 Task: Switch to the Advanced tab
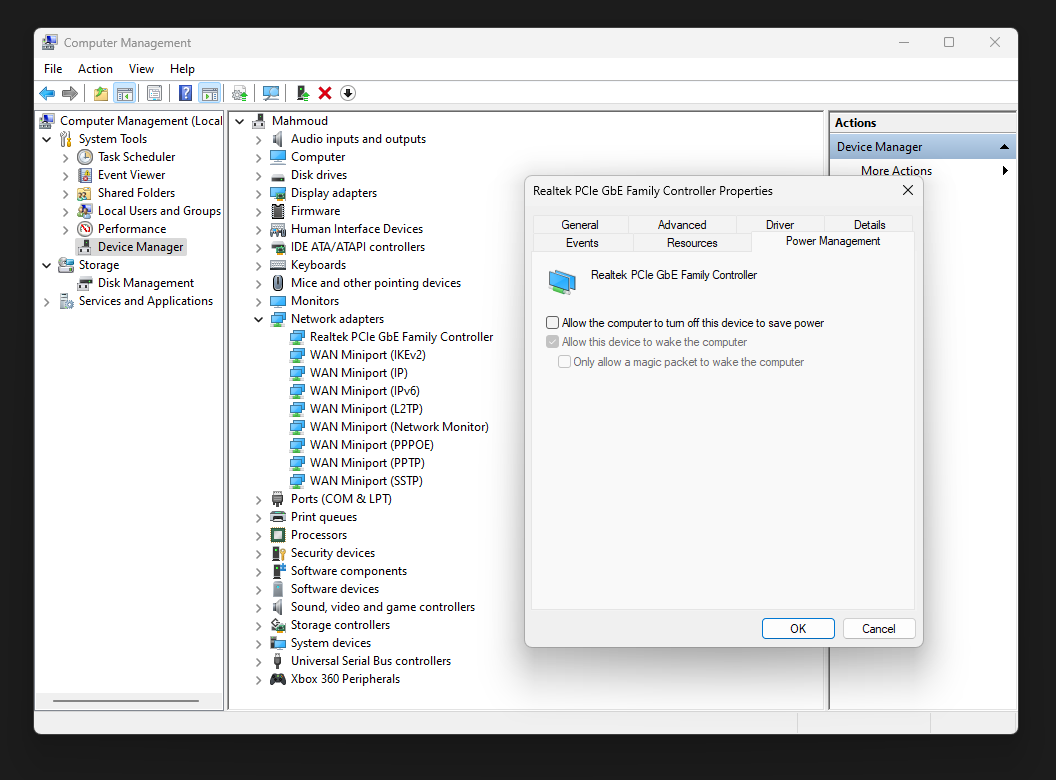[x=682, y=224]
